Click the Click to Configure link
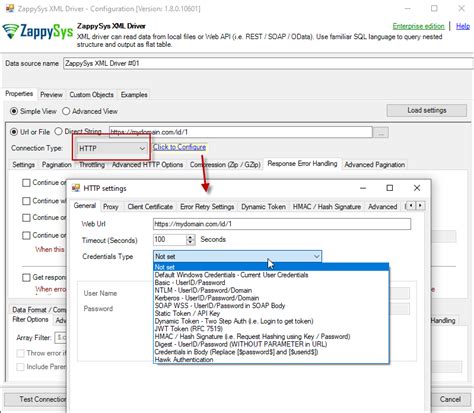Screen dimensions: 474x413 [179, 147]
